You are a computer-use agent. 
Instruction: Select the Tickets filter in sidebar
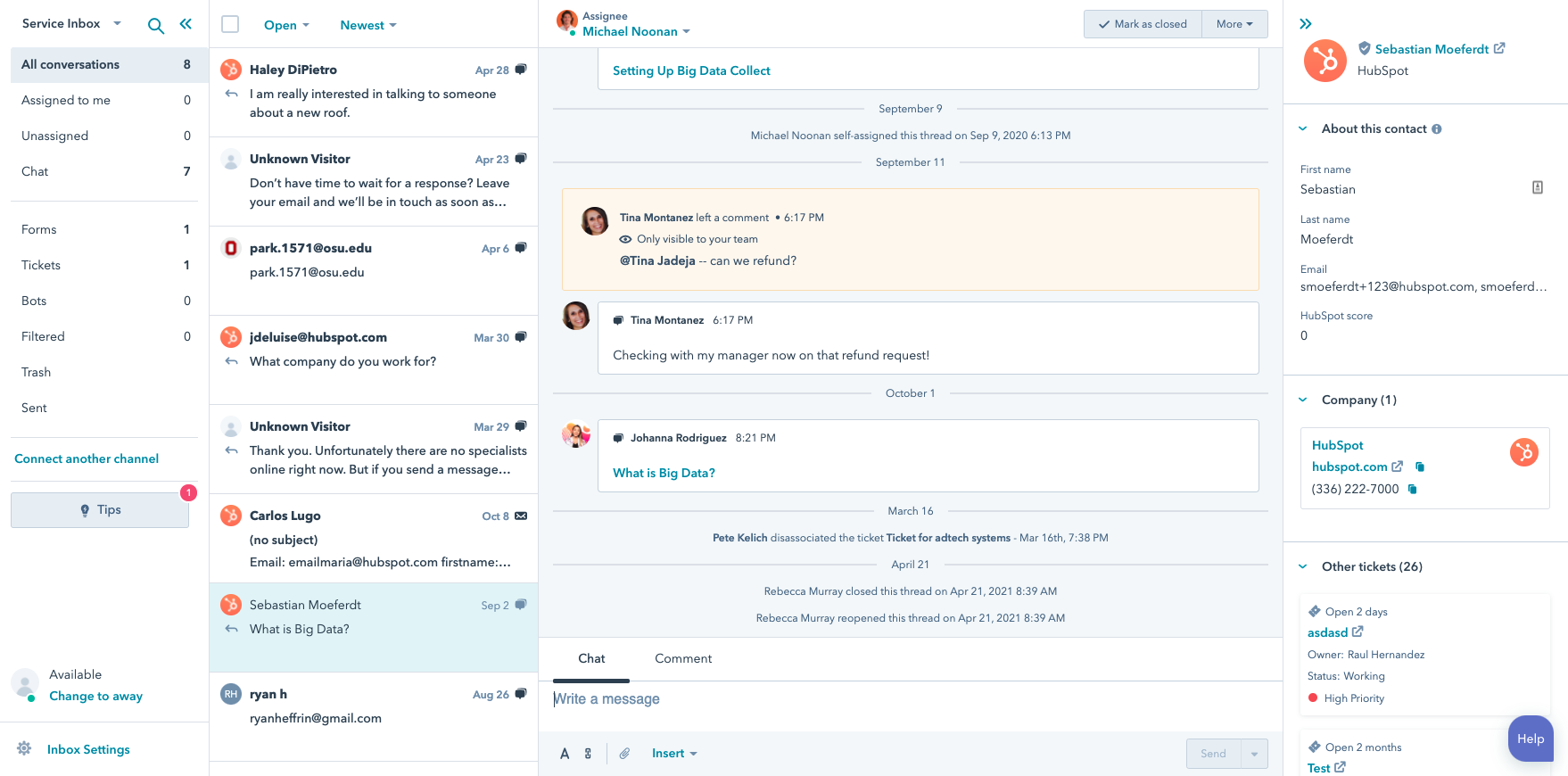tap(41, 265)
